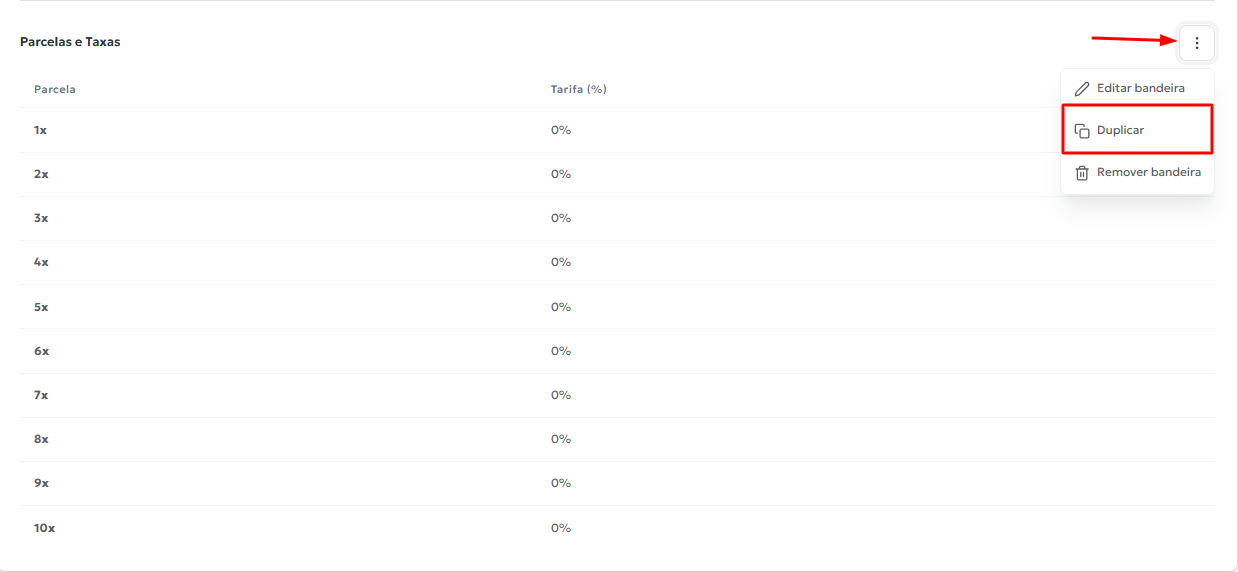Screen dimensions: 1238x572
Task: Click the 10x installment label
Action: (x=44, y=528)
